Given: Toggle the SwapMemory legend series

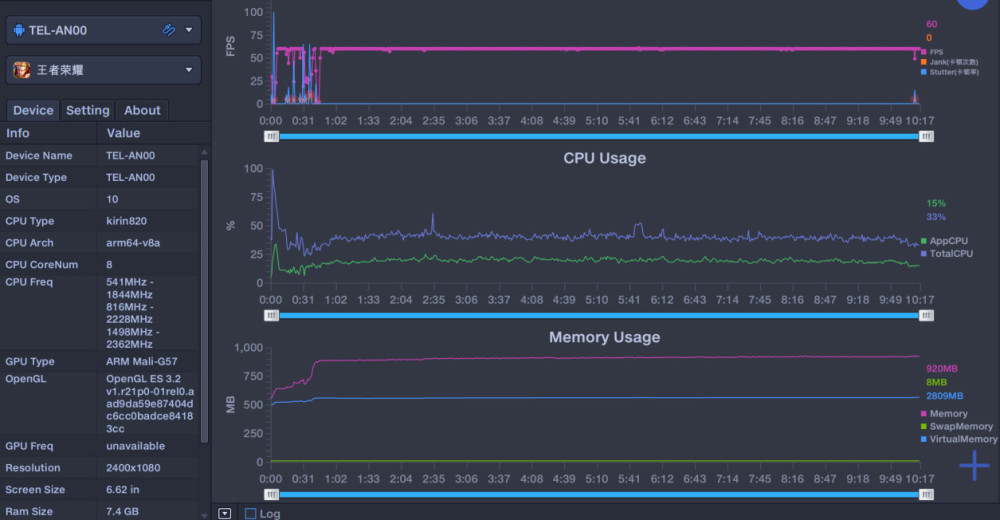Looking at the screenshot, I should tap(957, 426).
